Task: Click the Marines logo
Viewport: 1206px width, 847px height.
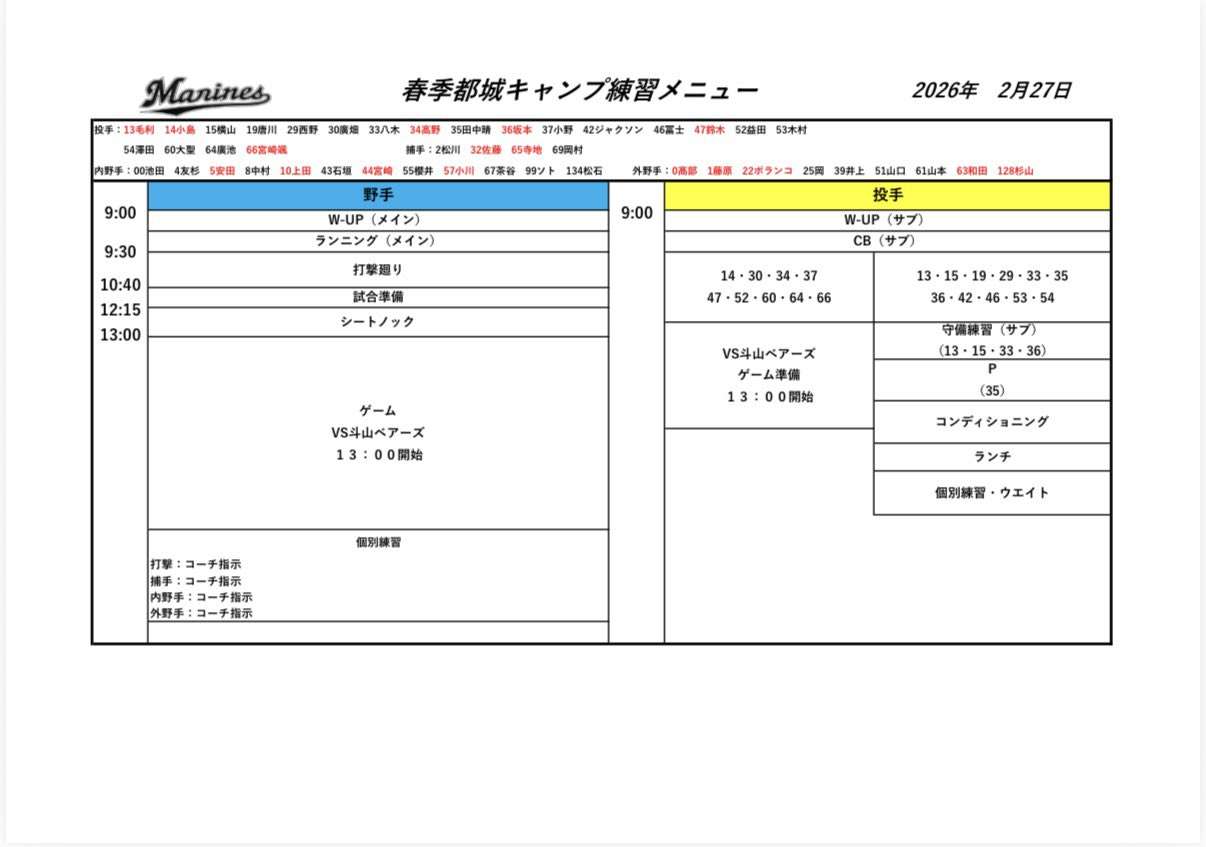Action: point(205,95)
